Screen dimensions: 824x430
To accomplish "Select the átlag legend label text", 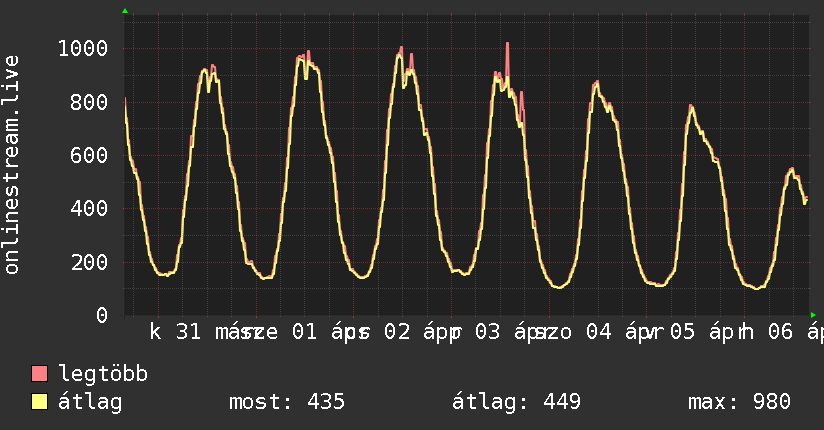I will 90,402.
